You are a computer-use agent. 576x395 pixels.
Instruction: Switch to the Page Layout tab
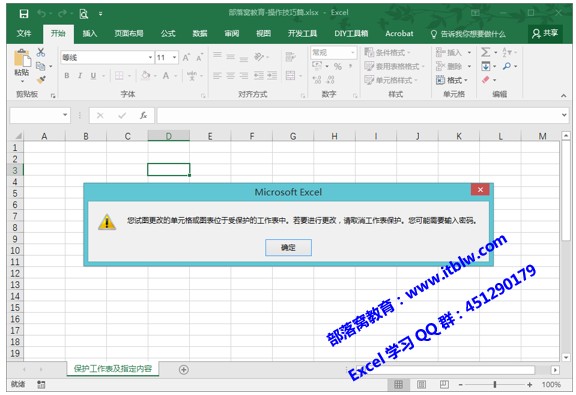(x=129, y=34)
